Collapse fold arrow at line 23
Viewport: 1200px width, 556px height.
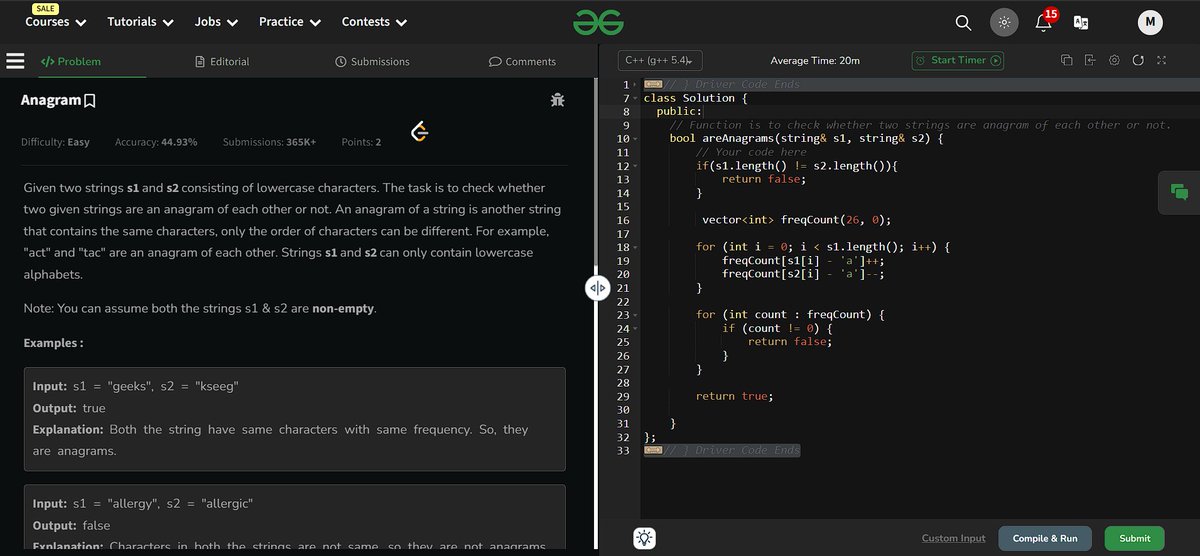pos(637,315)
